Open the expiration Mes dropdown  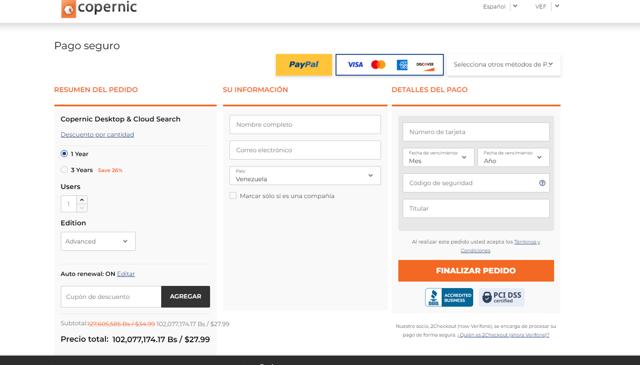(438, 157)
